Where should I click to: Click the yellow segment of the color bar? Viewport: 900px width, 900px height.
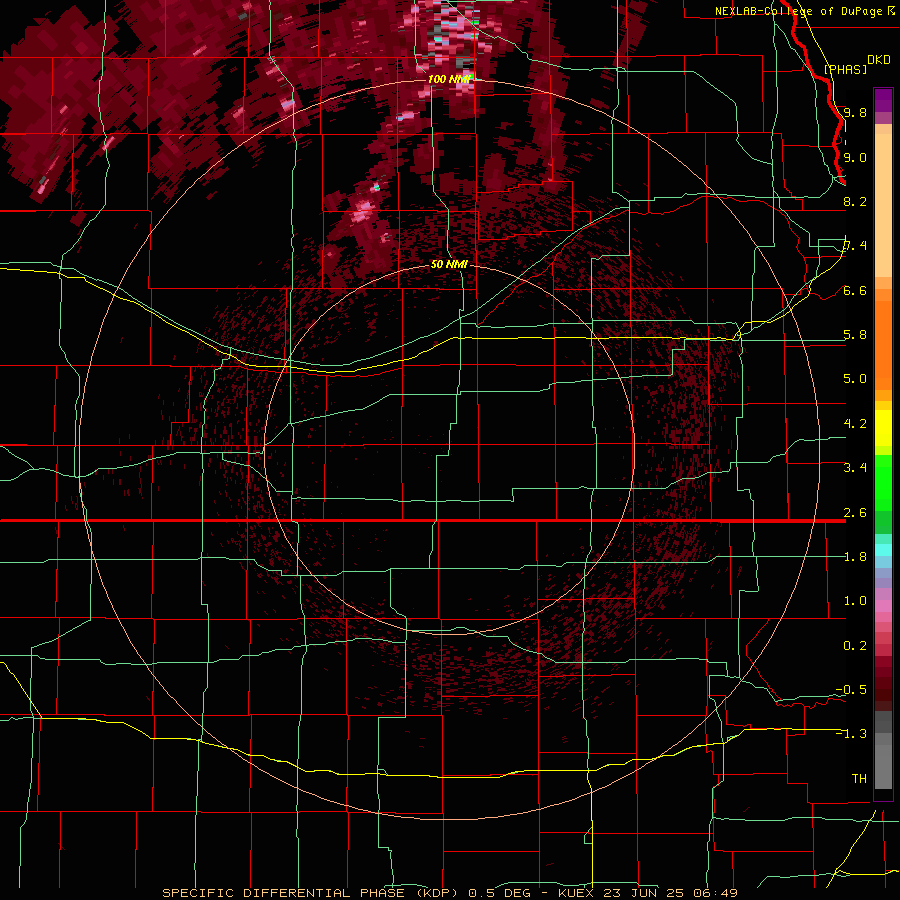click(x=883, y=428)
